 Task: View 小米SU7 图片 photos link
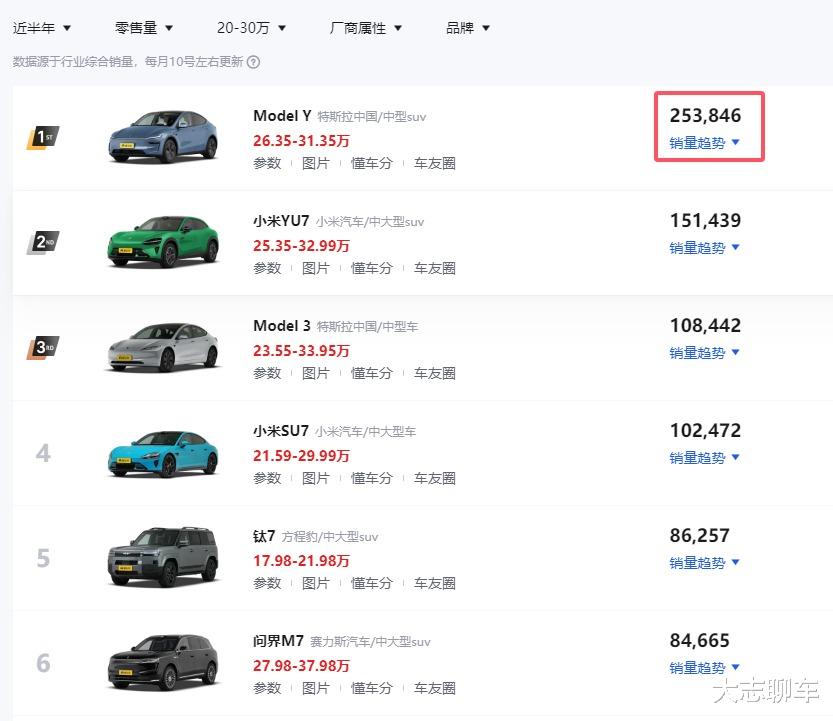(x=315, y=478)
